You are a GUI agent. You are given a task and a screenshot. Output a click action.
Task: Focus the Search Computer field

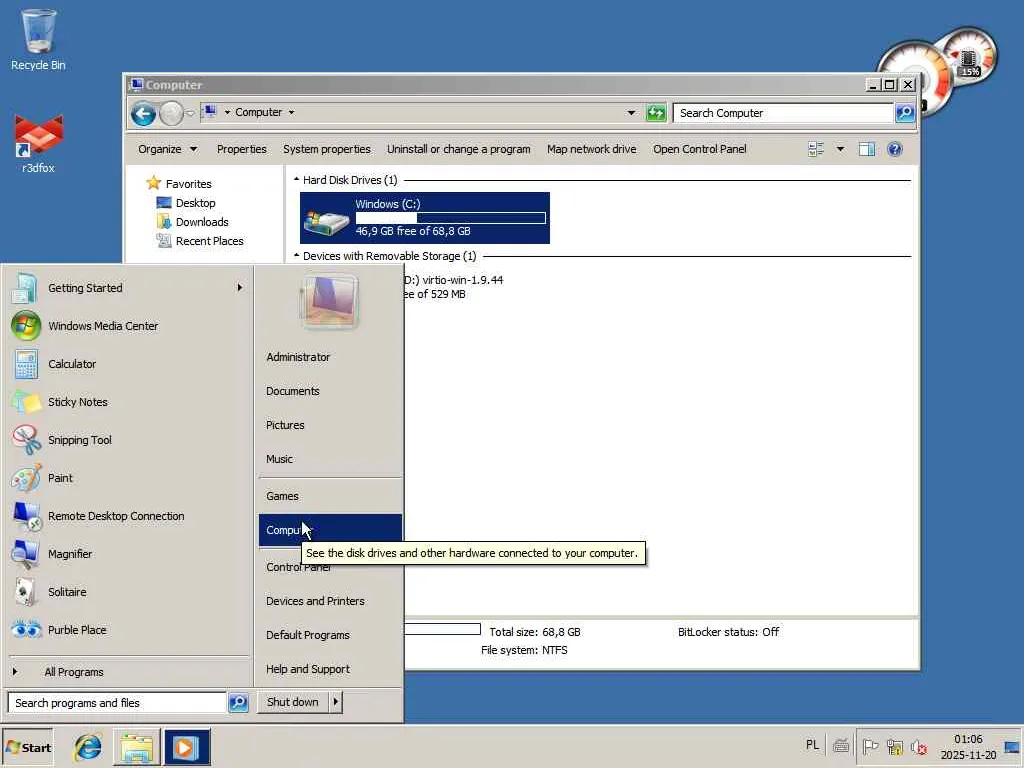click(783, 113)
